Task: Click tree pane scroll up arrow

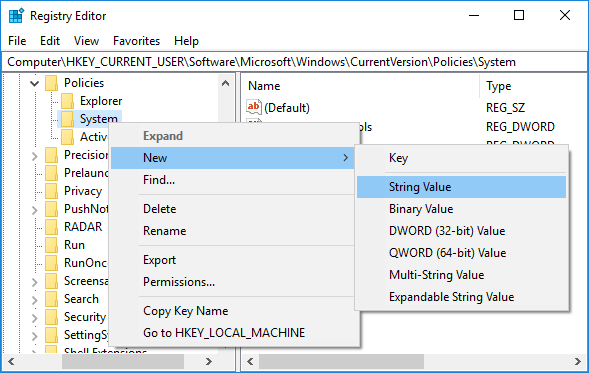Action: click(x=225, y=83)
